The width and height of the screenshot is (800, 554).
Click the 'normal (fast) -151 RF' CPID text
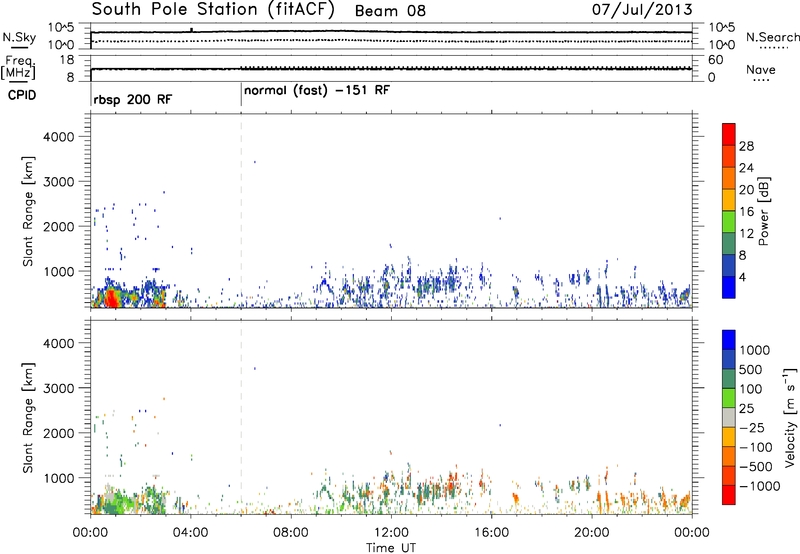317,91
